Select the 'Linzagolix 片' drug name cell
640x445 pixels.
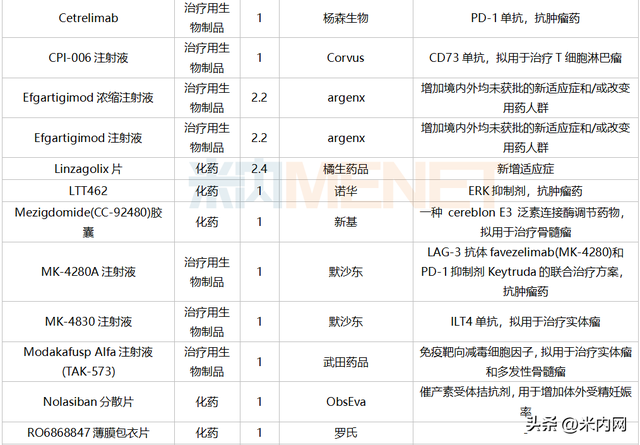pyautogui.click(x=88, y=169)
